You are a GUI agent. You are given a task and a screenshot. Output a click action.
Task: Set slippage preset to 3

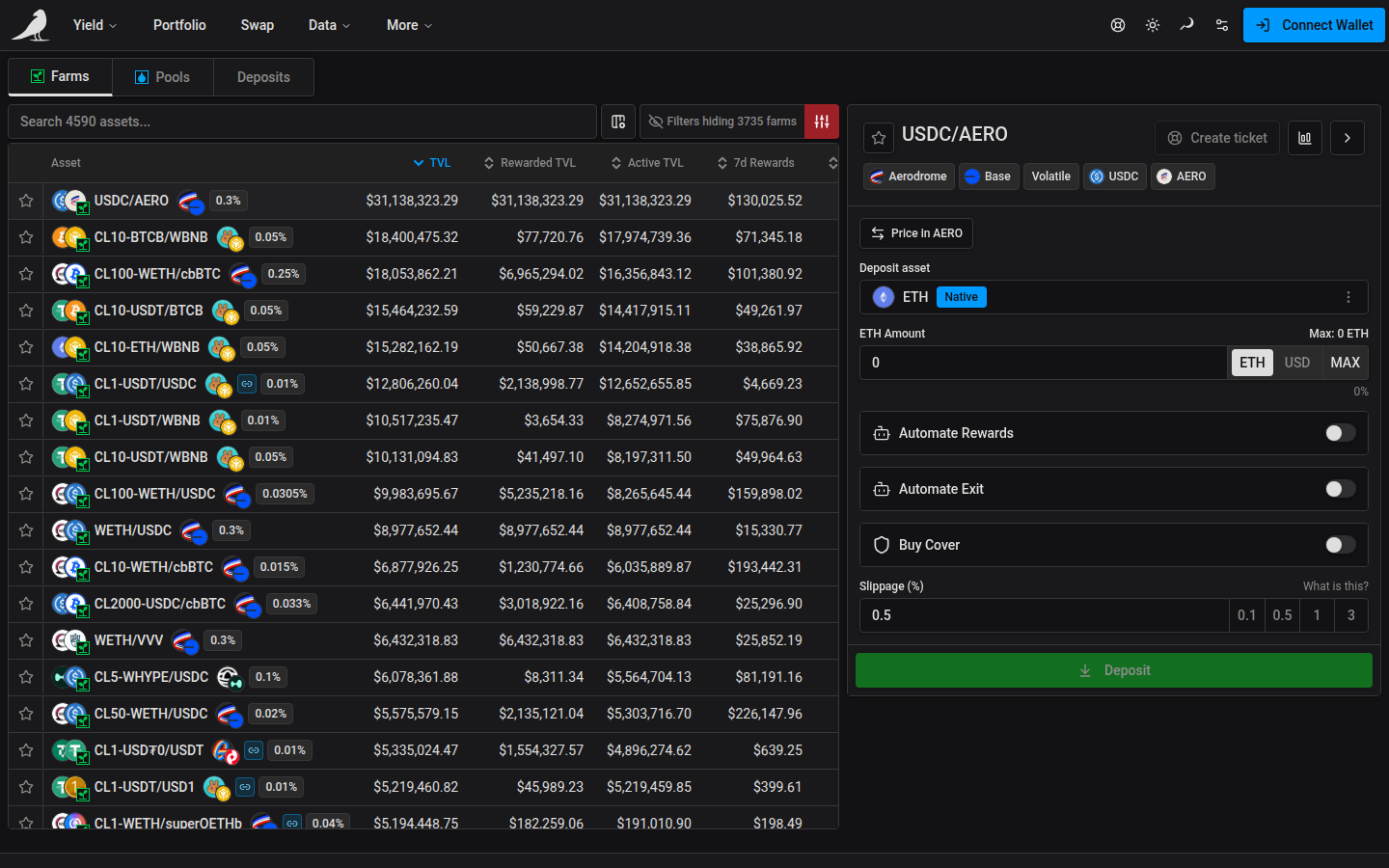pyautogui.click(x=1351, y=615)
